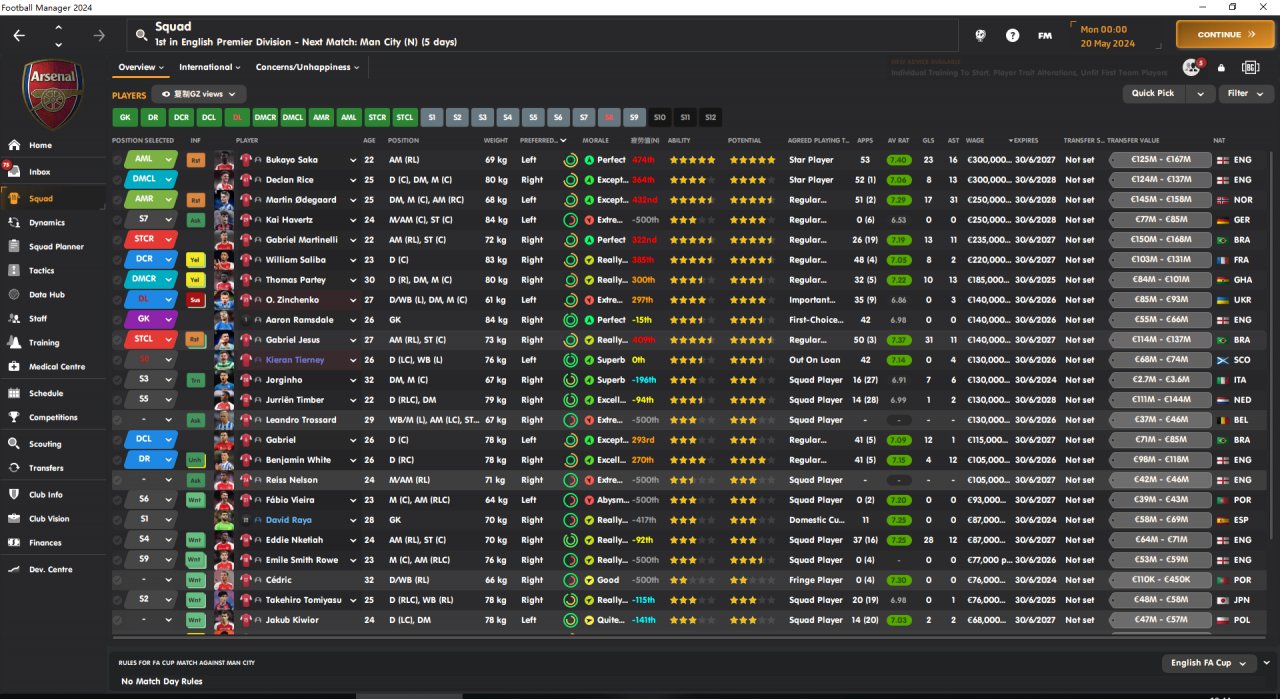Expand chevron next to Gabriel Jesus name
The width and height of the screenshot is (1280, 699).
pos(353,340)
